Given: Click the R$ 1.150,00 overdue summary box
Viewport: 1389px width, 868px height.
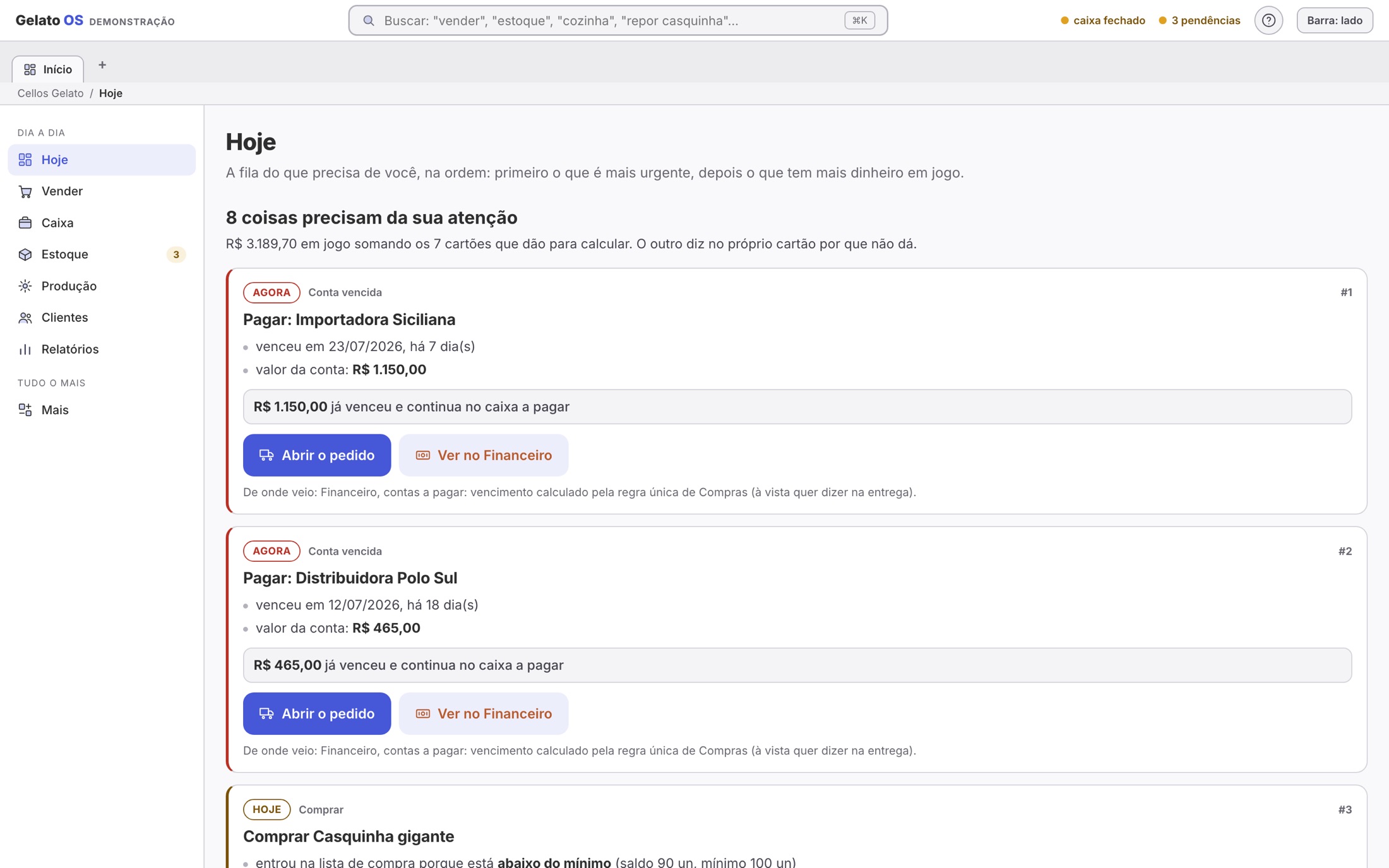Looking at the screenshot, I should click(x=797, y=407).
